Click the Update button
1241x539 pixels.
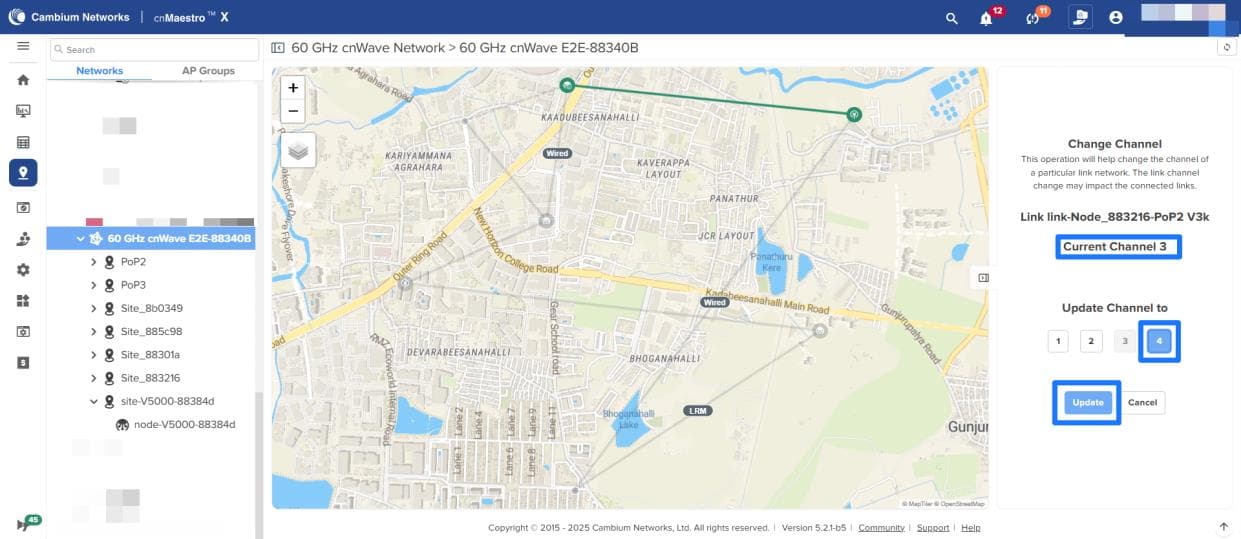pyautogui.click(x=1088, y=402)
